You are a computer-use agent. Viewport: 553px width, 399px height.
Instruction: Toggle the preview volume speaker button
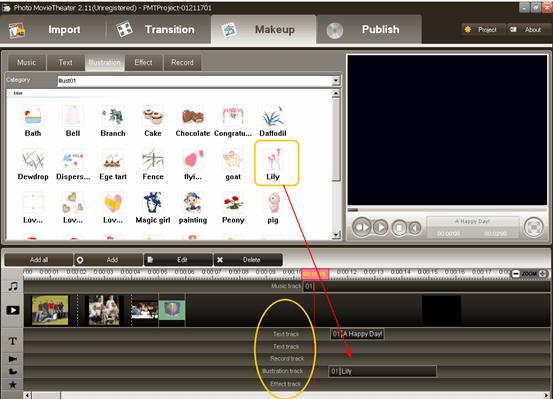415,228
